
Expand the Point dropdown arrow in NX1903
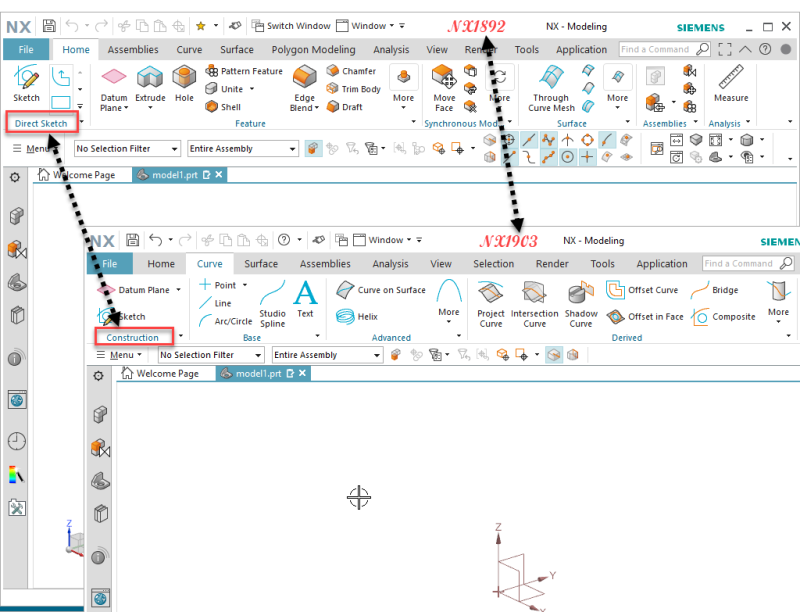pos(245,285)
